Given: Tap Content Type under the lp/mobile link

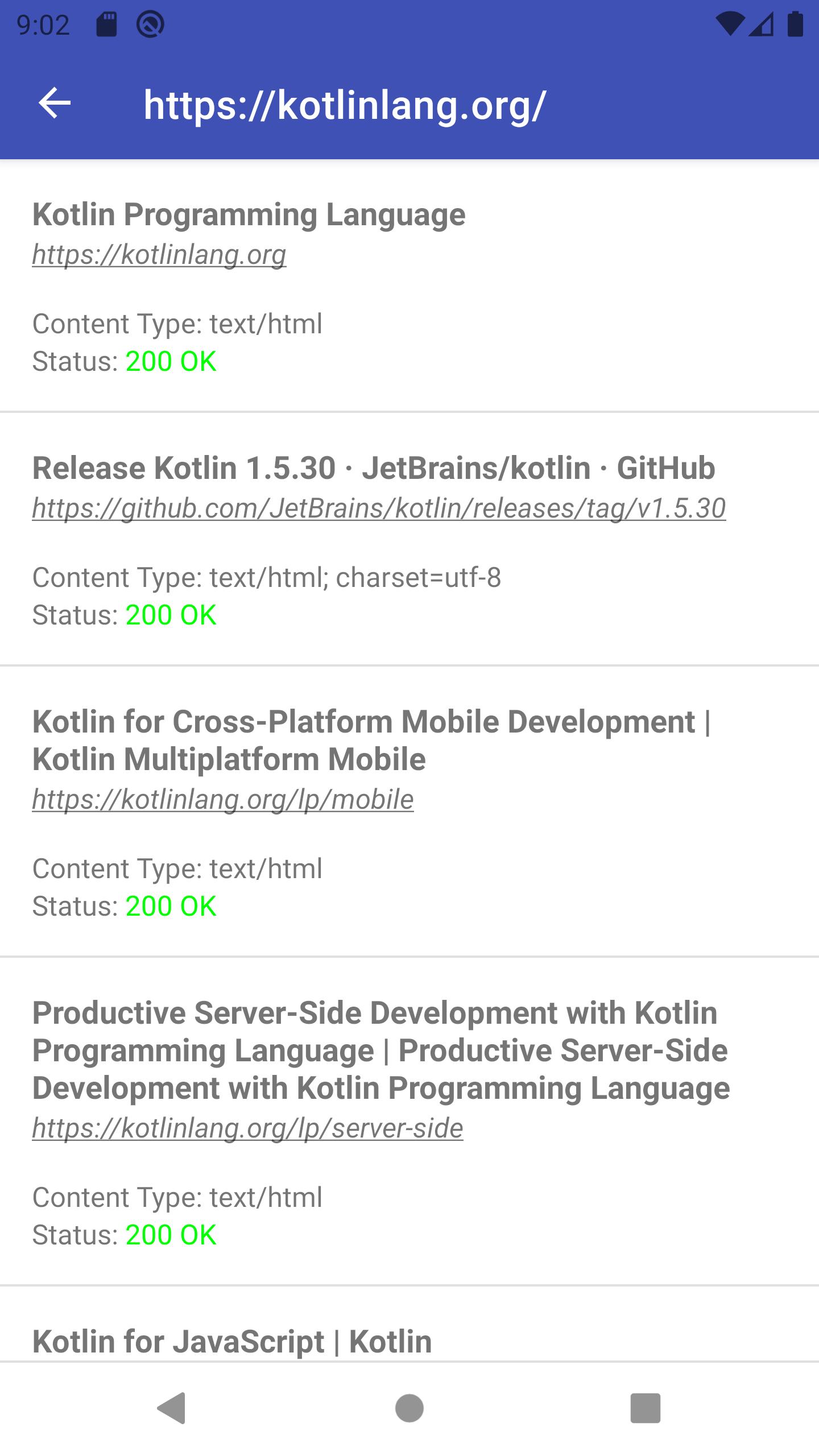Looking at the screenshot, I should coord(177,868).
